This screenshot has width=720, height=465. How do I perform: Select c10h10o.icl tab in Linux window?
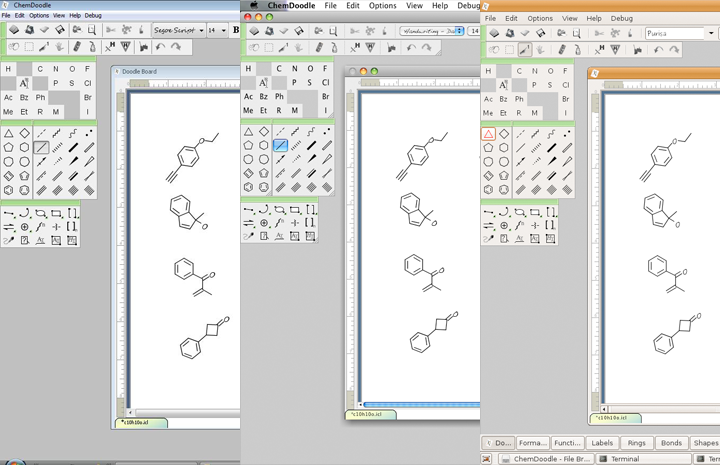615,418
